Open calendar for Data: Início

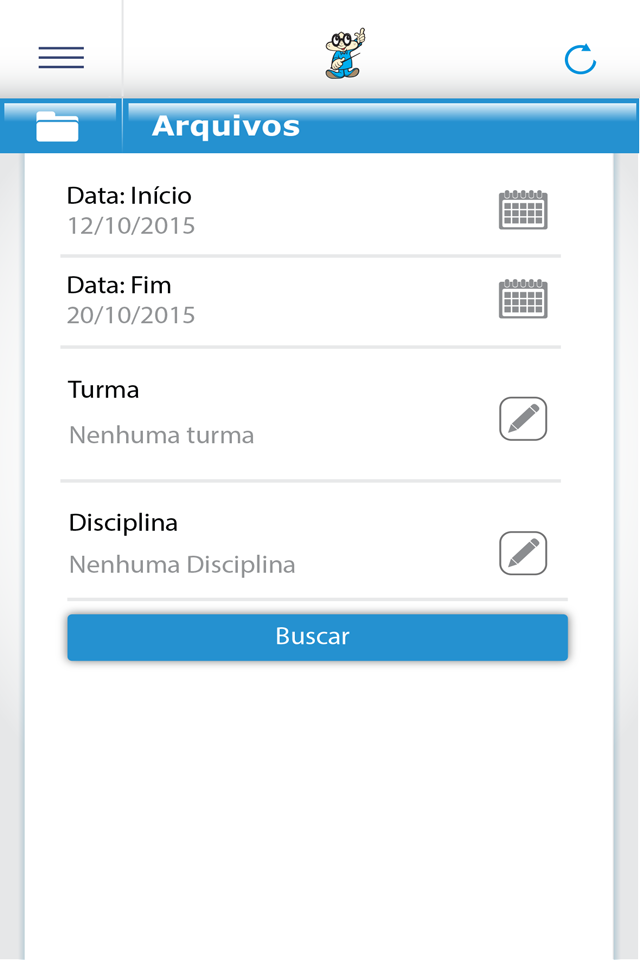[x=523, y=210]
